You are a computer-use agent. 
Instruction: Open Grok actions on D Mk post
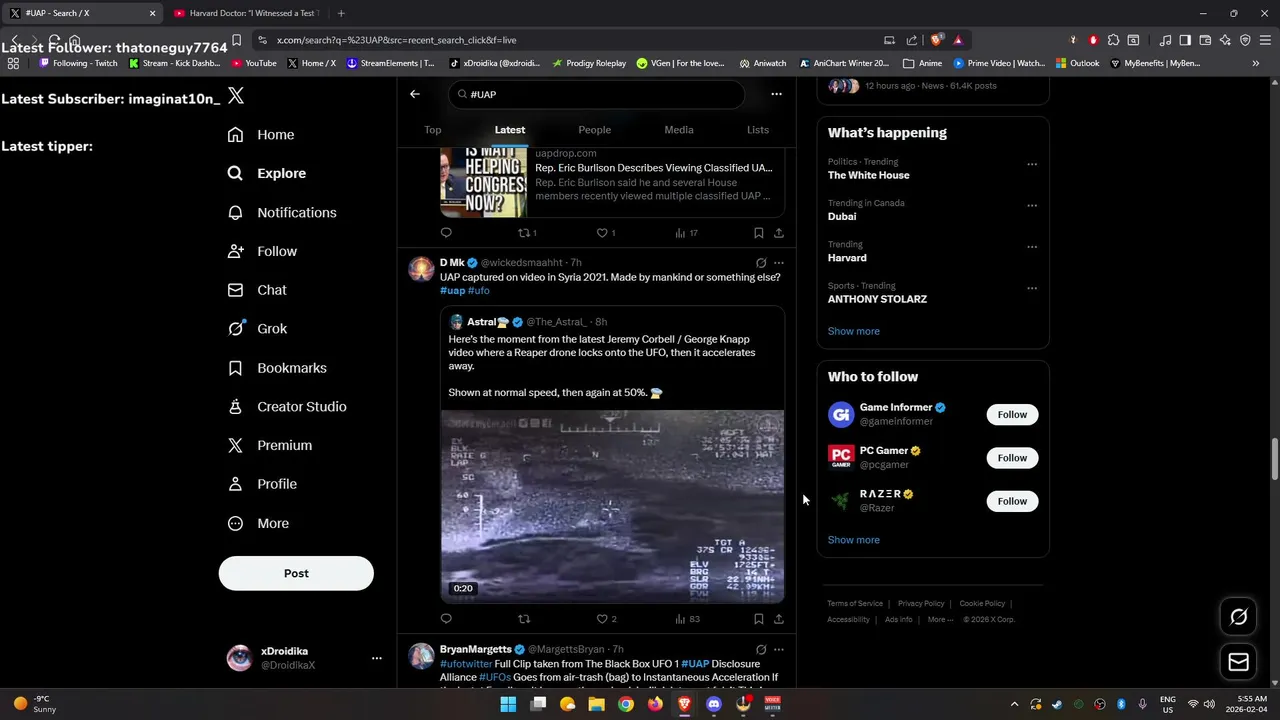761,263
